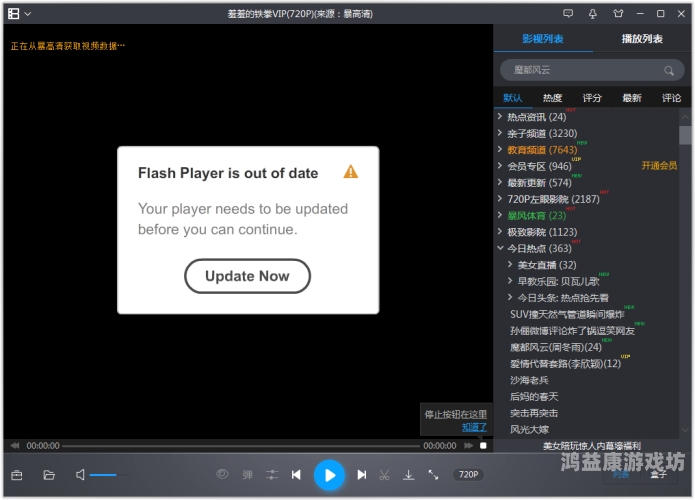
Task: Toggle the 弹 danmaku comments button
Action: 247,475
